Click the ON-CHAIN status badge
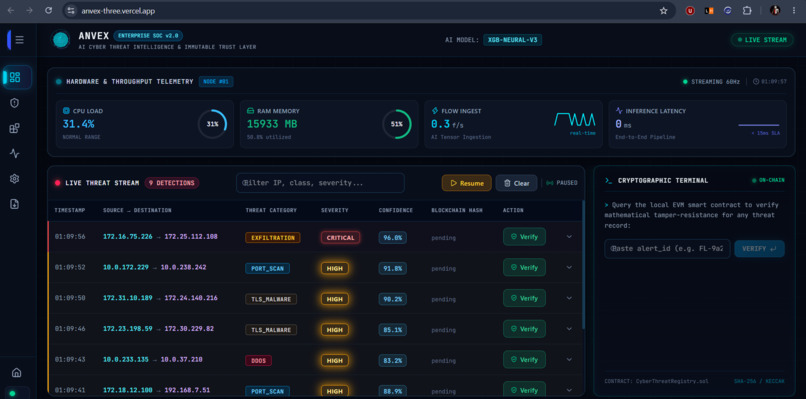 click(768, 180)
